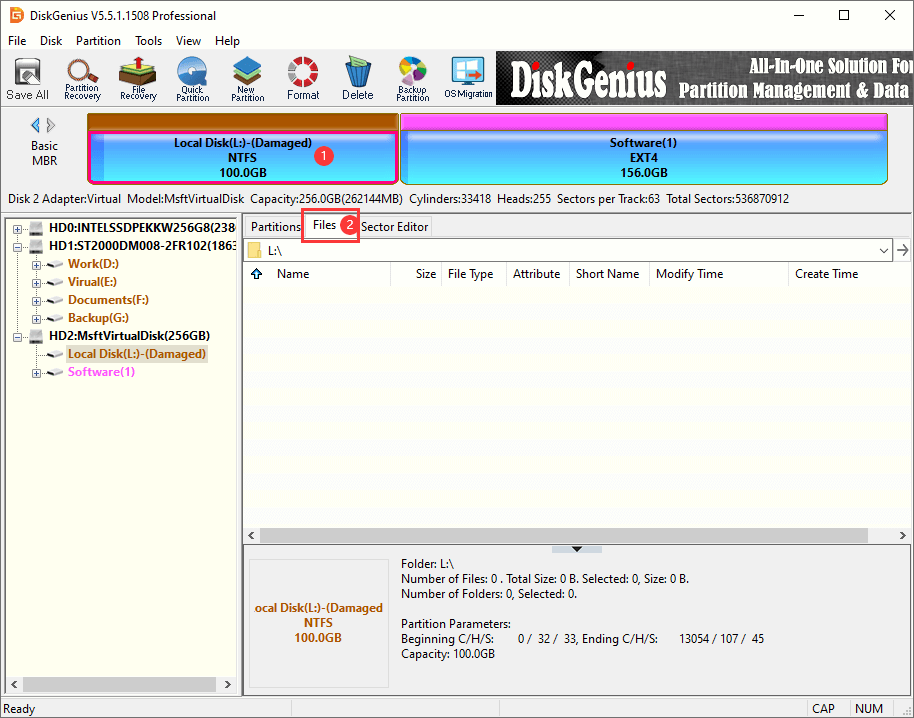Open the Disk menu
914x718 pixels.
[x=51, y=41]
